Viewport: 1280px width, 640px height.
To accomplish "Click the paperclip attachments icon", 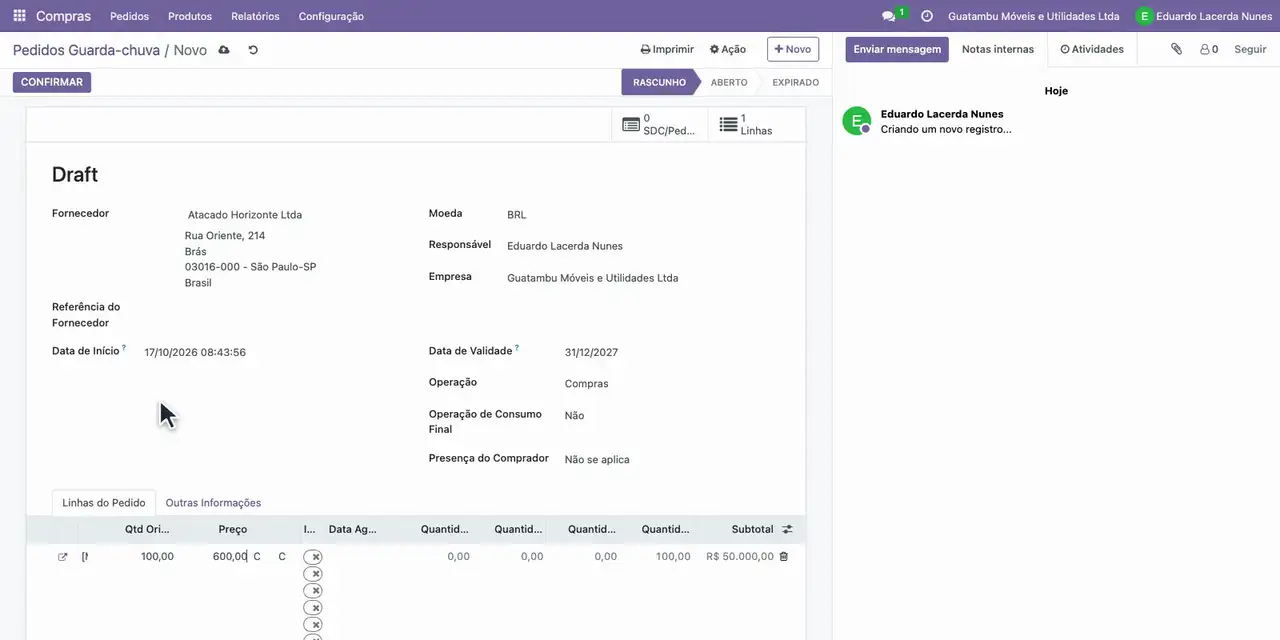I will (x=1177, y=49).
